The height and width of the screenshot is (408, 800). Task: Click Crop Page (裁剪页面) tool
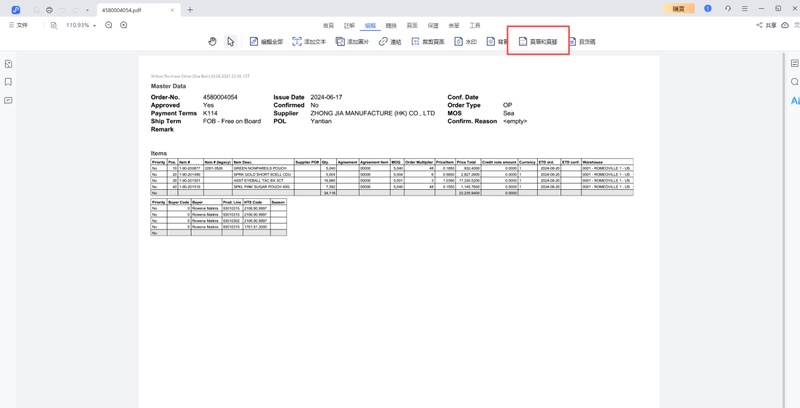428,42
